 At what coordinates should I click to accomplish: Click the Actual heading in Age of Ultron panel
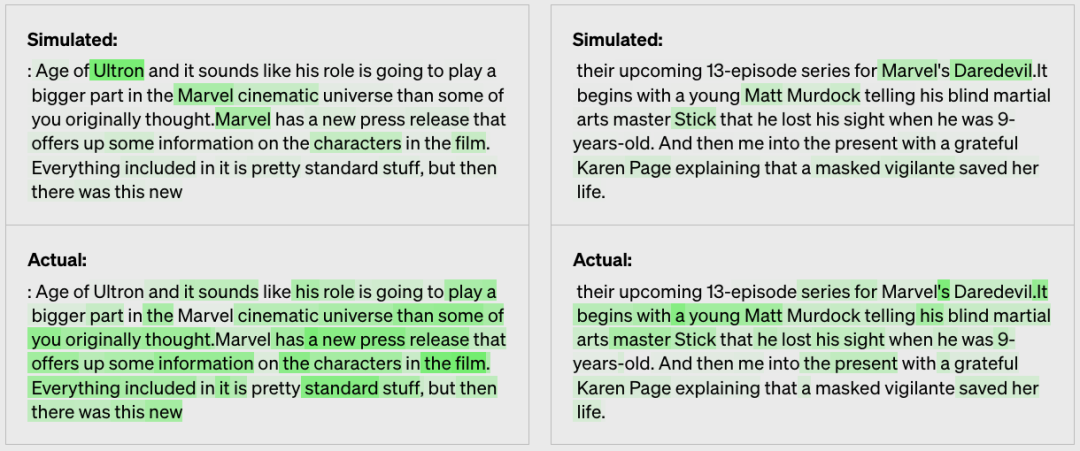(x=57, y=260)
